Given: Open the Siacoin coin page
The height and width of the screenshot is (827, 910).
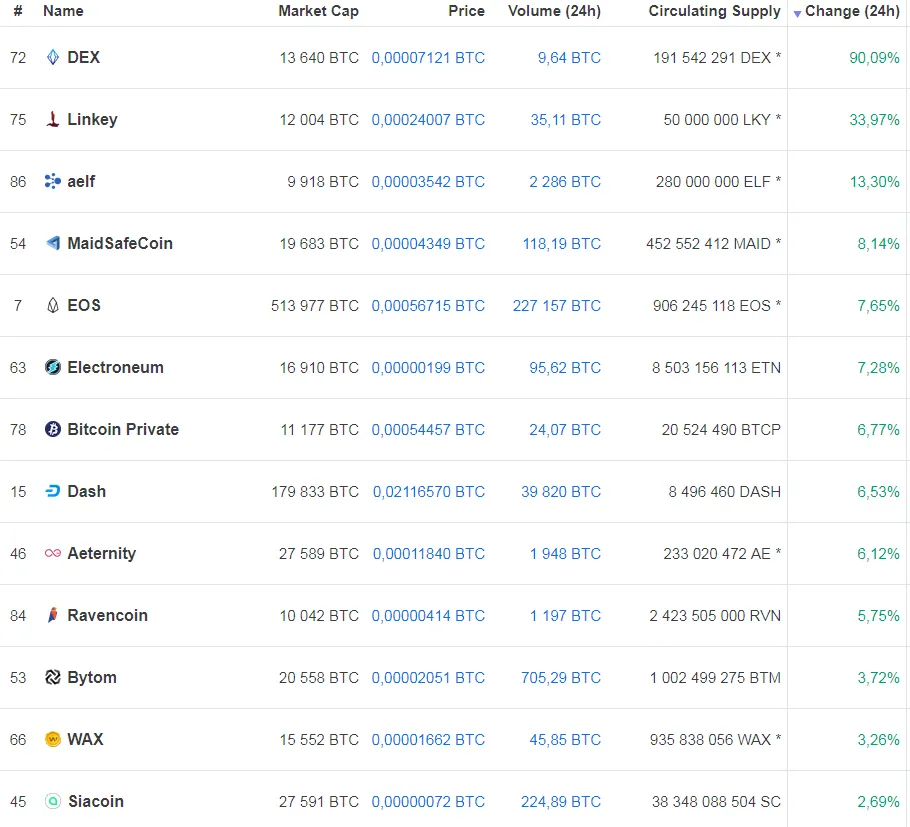Looking at the screenshot, I should (x=96, y=801).
